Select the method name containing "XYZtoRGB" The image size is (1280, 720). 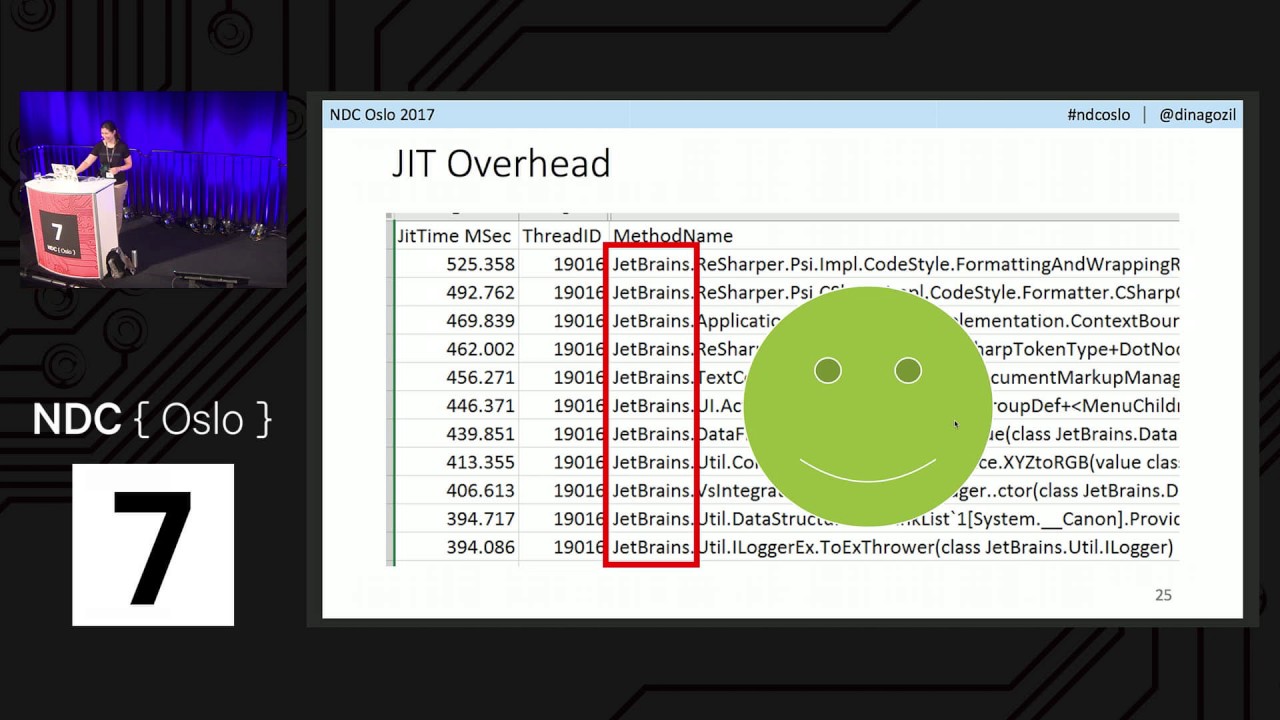[896, 463]
